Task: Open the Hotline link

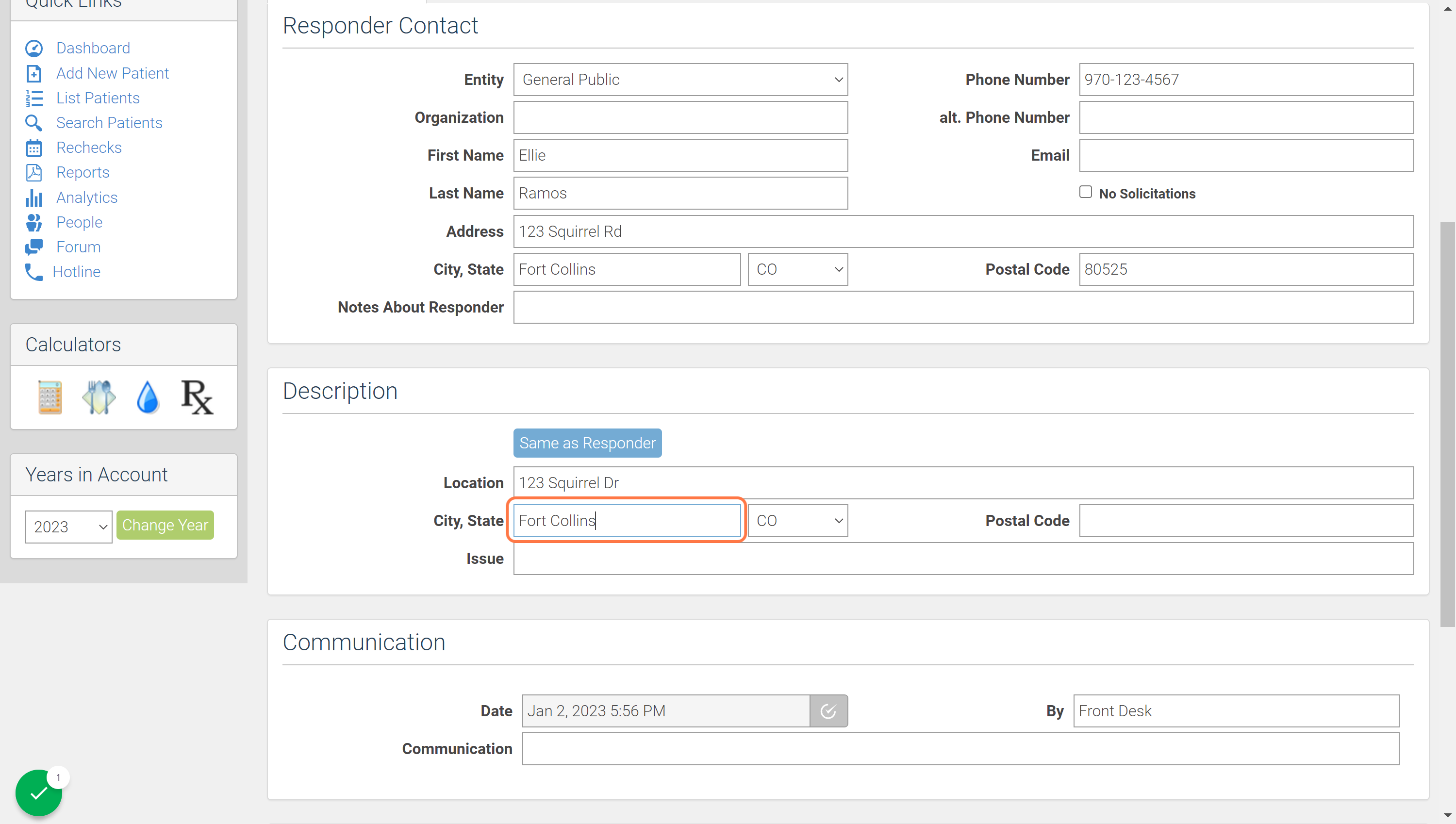Action: click(76, 272)
